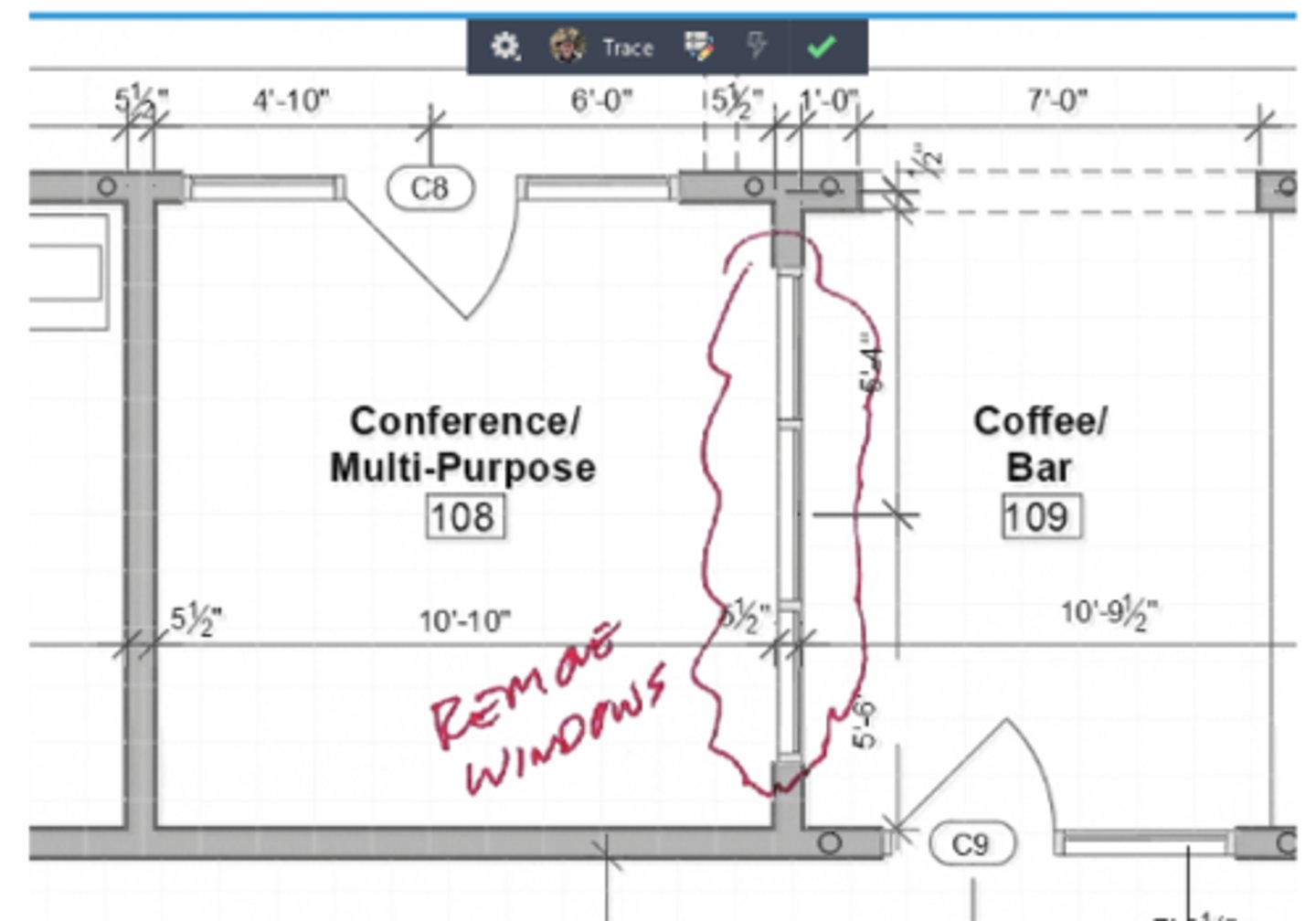1316x921 pixels.
Task: Toggle the edit trace pencil icon
Action: pyautogui.click(x=699, y=47)
